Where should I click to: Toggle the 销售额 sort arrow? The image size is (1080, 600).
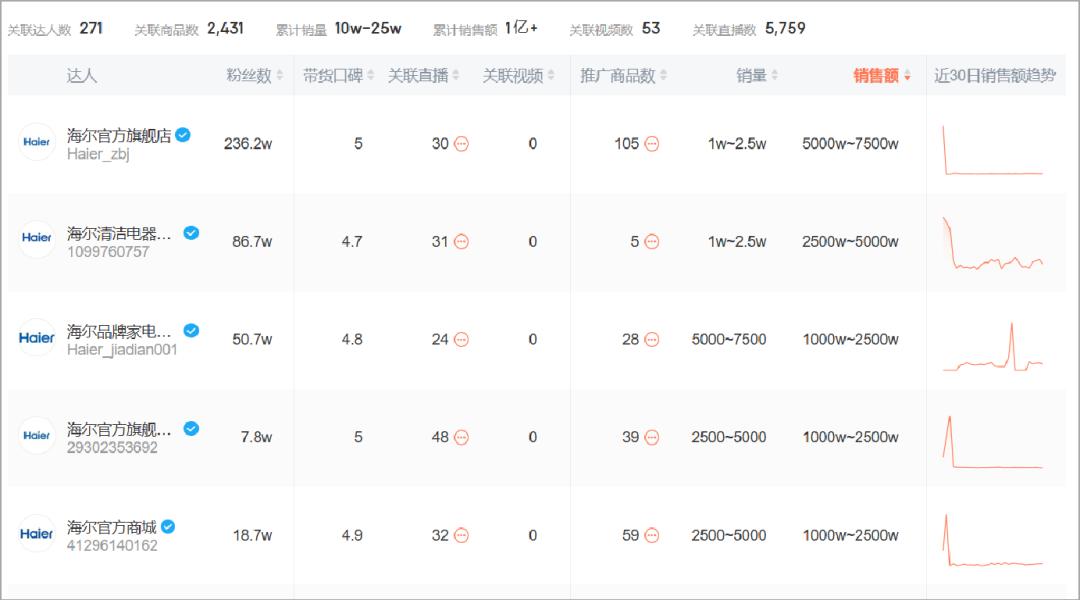point(907,76)
